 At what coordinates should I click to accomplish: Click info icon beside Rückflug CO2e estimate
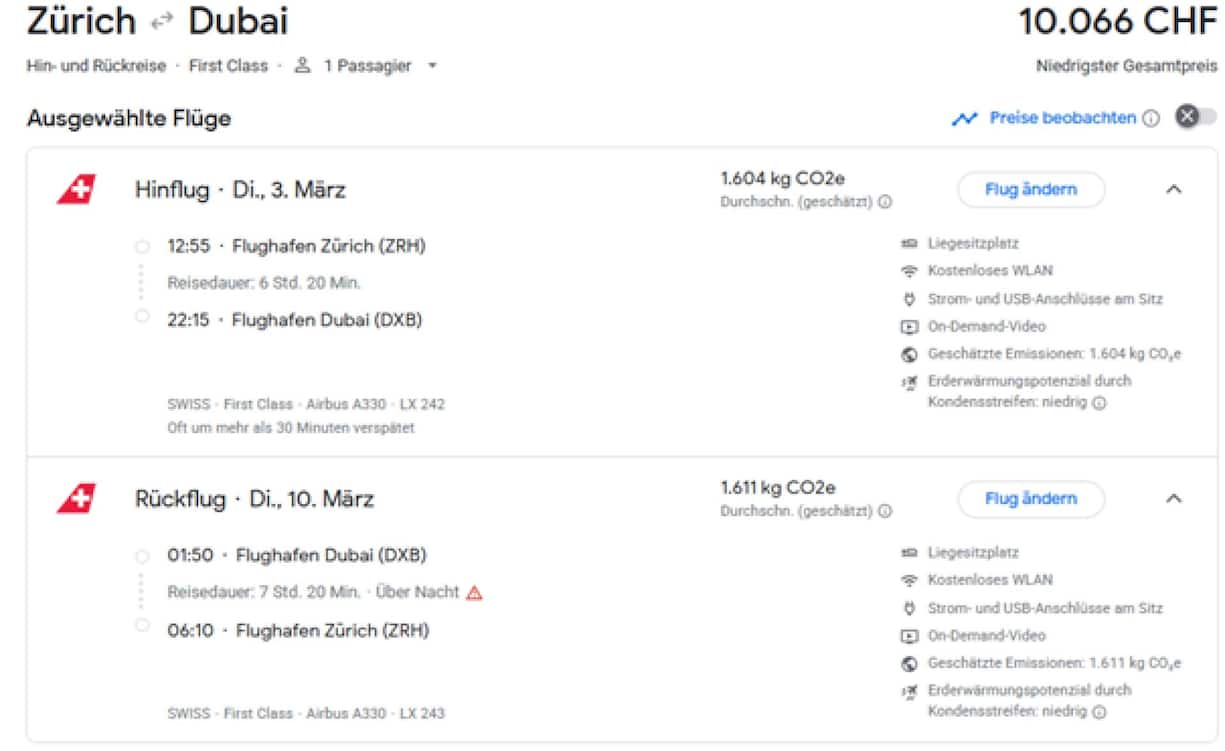pyautogui.click(x=885, y=511)
